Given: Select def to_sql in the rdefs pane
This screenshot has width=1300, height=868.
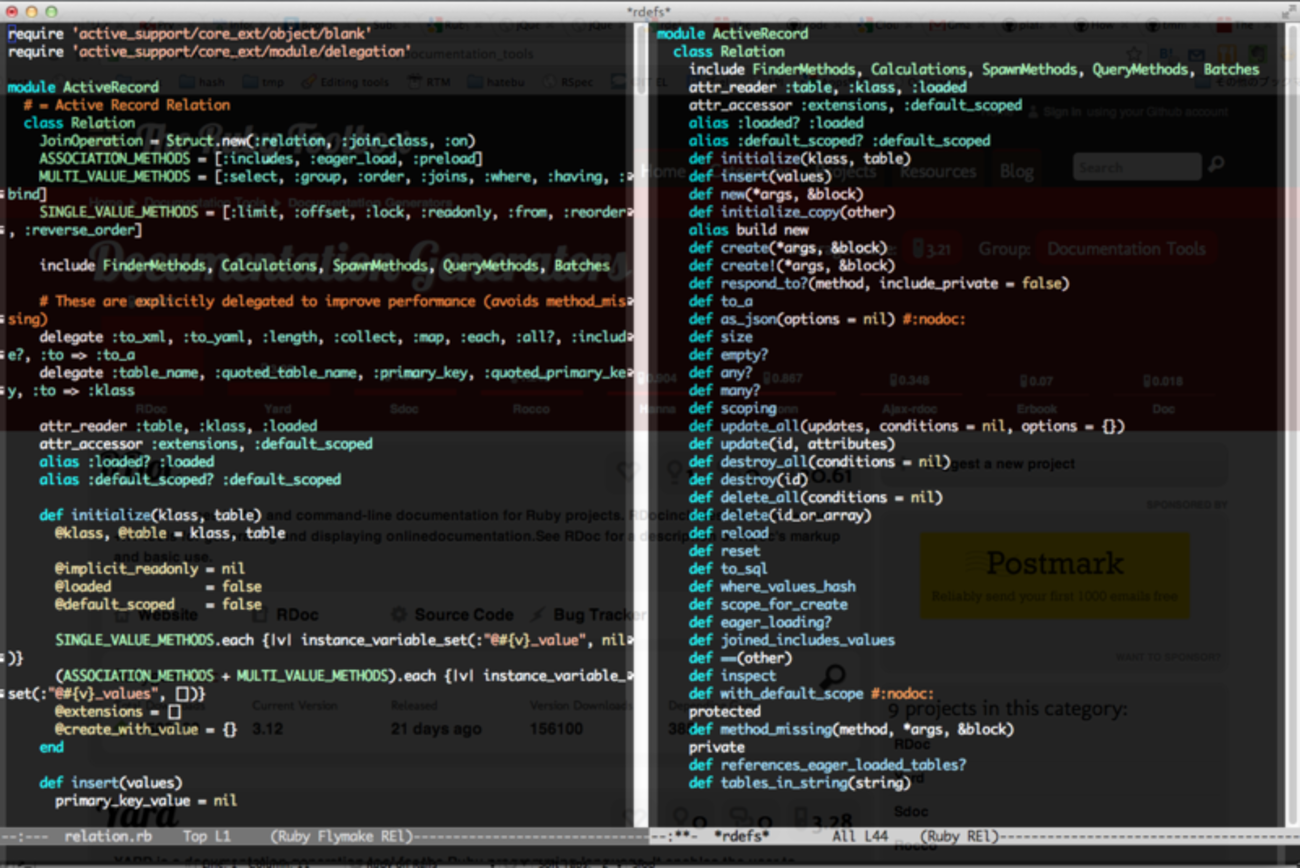Looking at the screenshot, I should 728,569.
